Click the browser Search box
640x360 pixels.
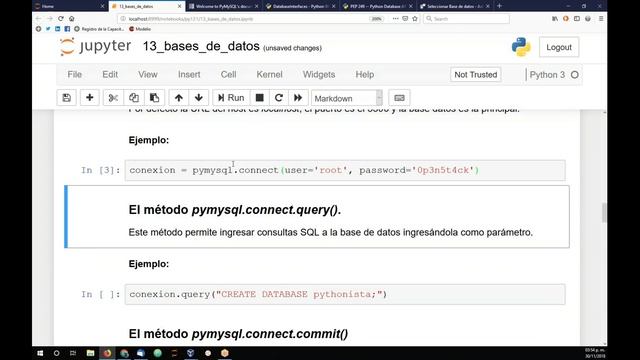coord(467,19)
